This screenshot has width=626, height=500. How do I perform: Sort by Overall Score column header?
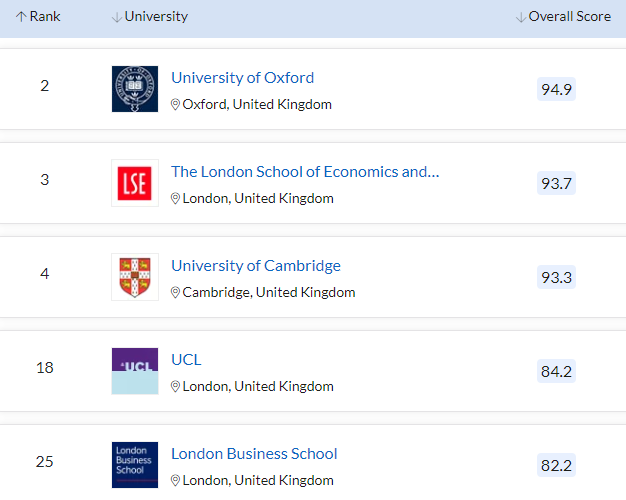563,17
